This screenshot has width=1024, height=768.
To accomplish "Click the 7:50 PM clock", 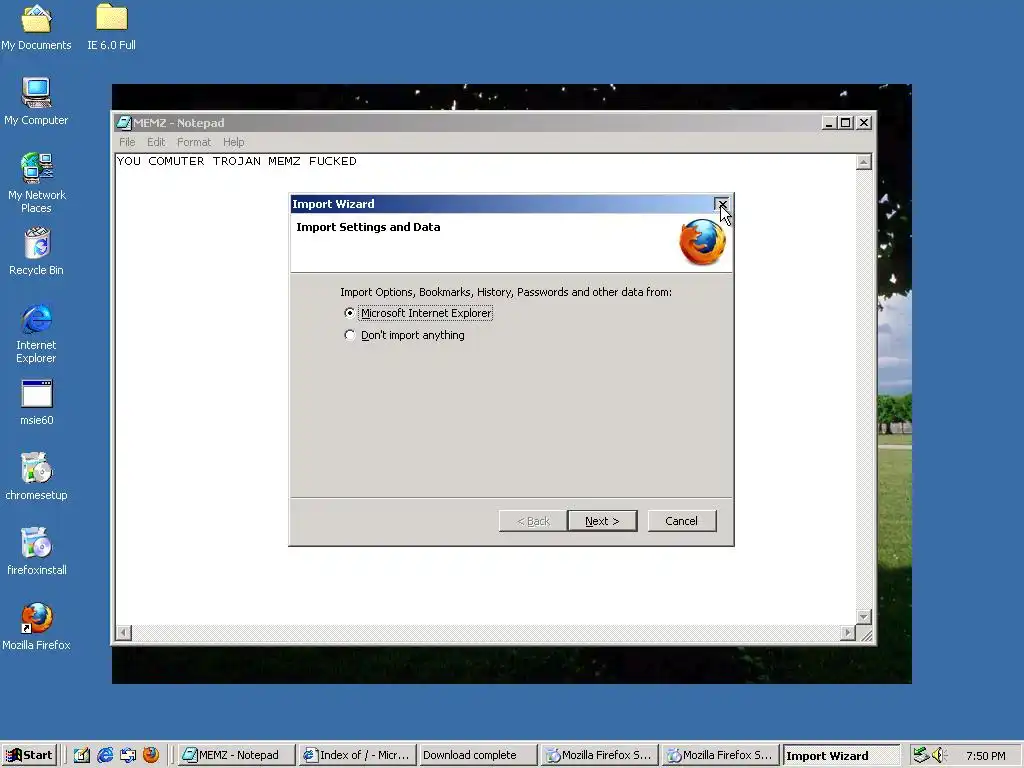I will point(985,756).
